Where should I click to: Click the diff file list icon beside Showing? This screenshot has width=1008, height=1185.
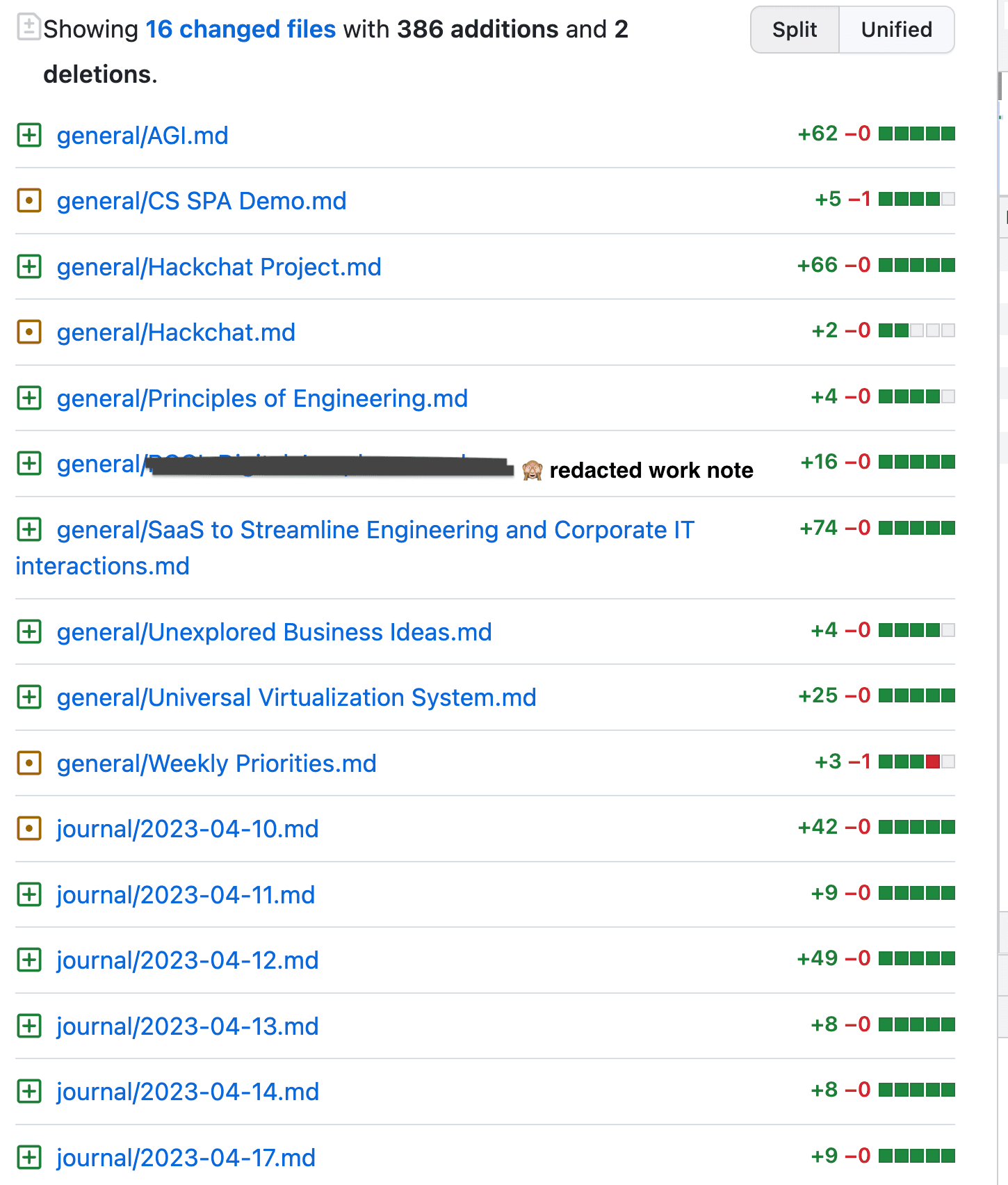29,28
